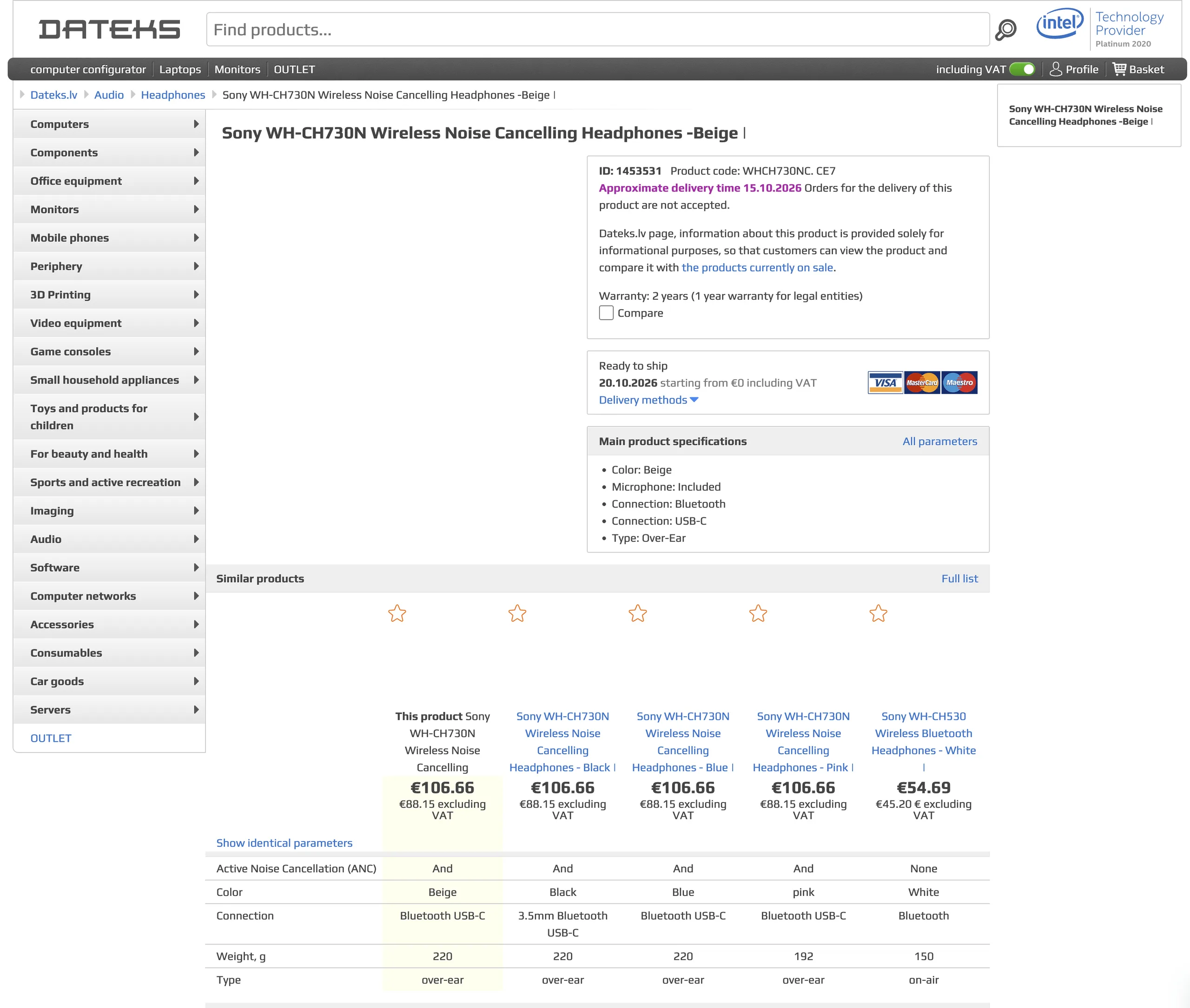Expand the Audio sidebar category
This screenshot has width=1190, height=1008.
[109, 539]
